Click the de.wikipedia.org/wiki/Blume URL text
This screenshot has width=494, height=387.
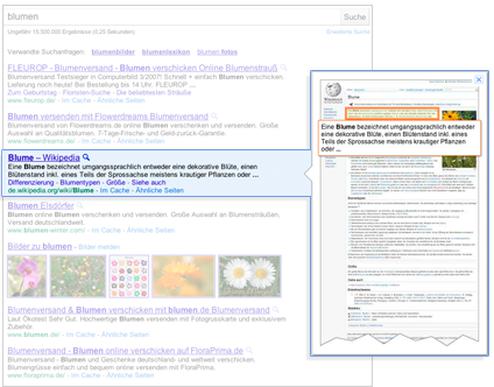coord(51,190)
